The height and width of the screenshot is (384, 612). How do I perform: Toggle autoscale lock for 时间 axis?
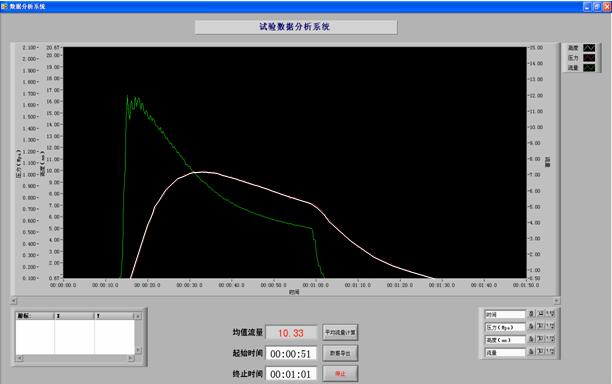pos(531,314)
